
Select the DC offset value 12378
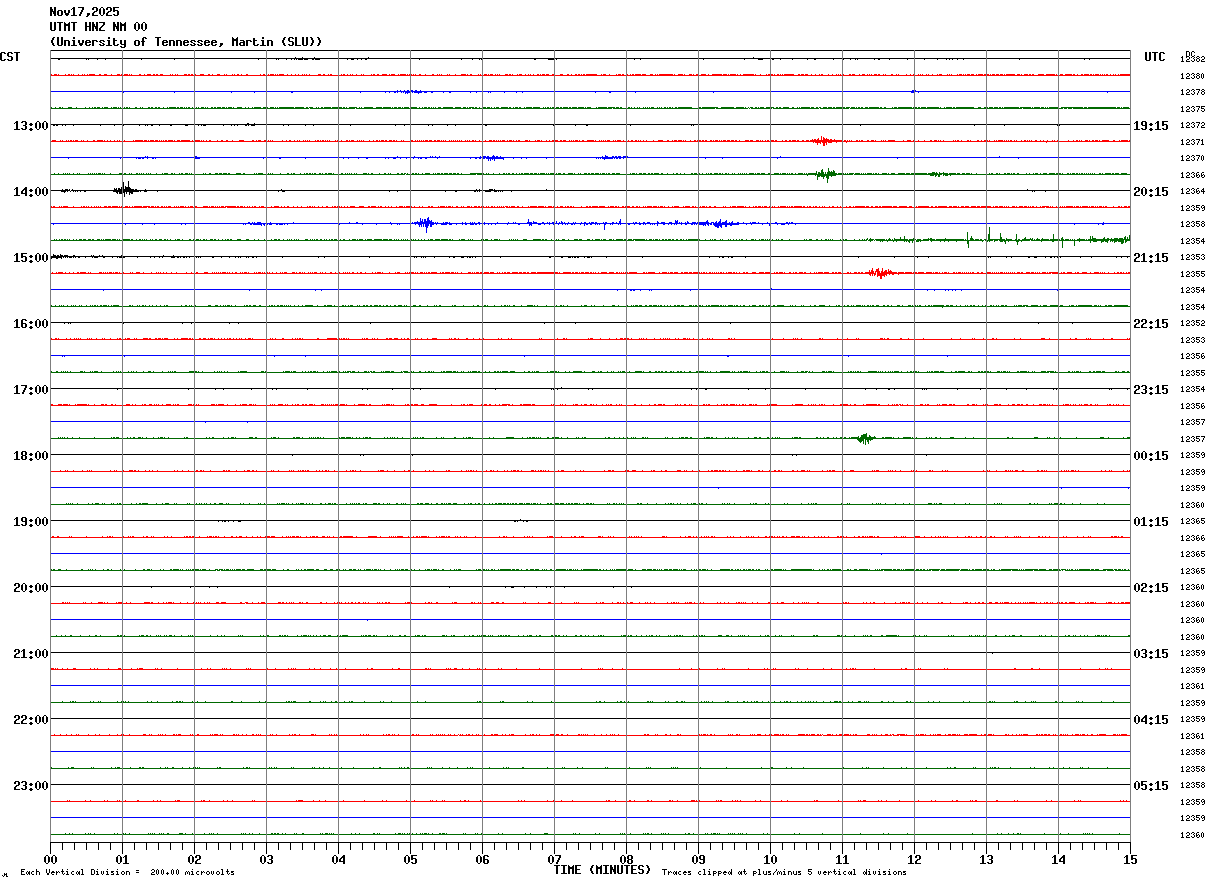[x=1192, y=92]
